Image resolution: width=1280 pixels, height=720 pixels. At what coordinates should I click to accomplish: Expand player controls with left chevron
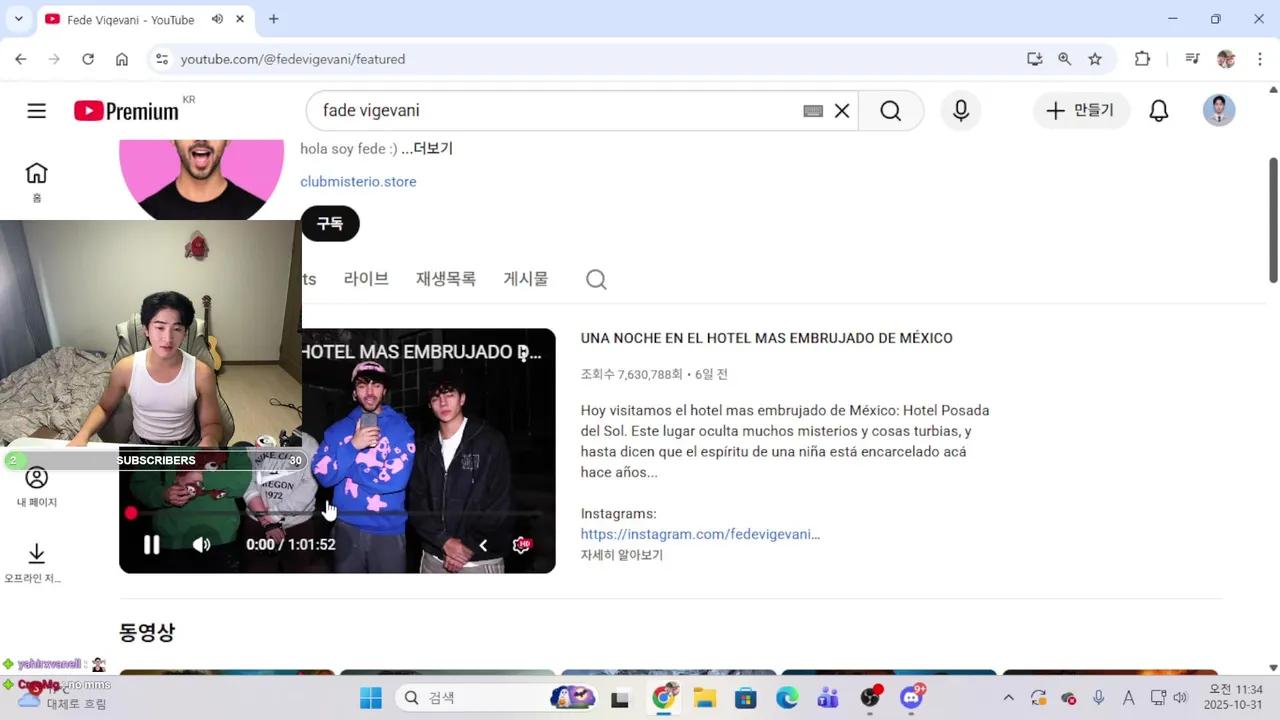click(x=483, y=545)
